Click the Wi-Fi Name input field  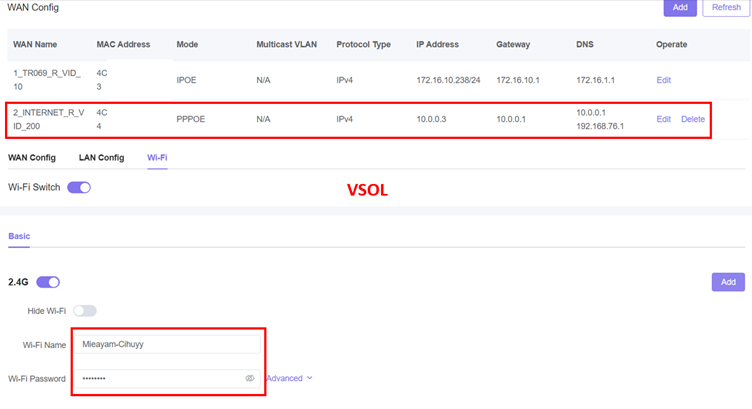coord(165,345)
